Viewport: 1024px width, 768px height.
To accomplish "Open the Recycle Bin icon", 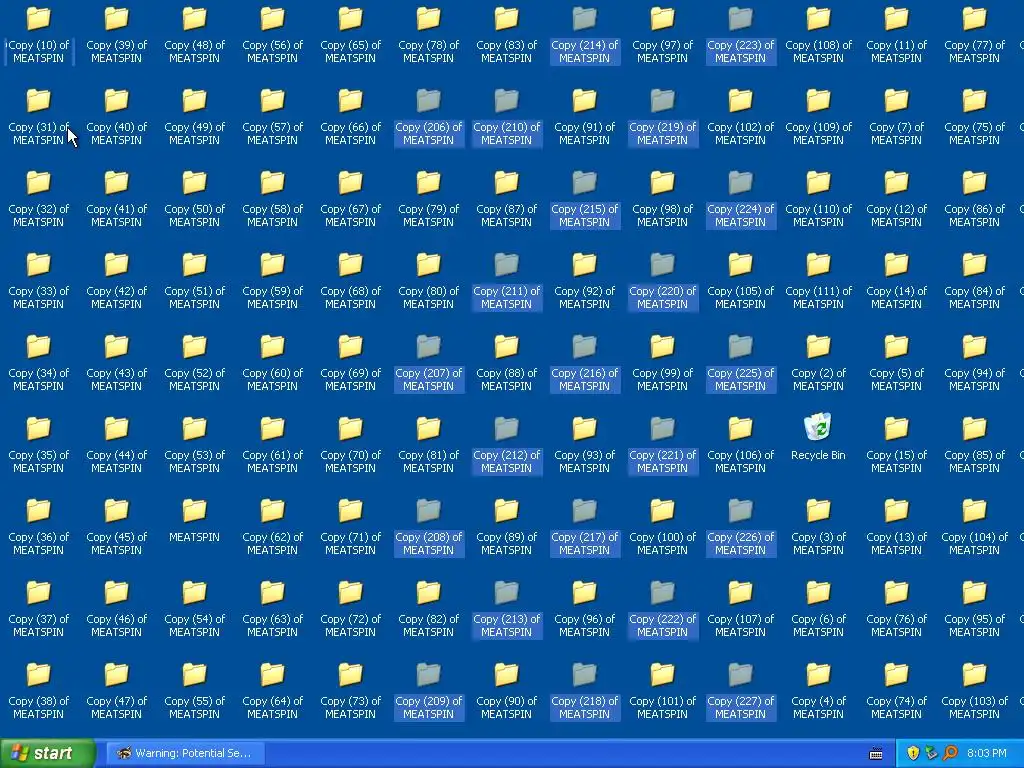I will [x=818, y=436].
